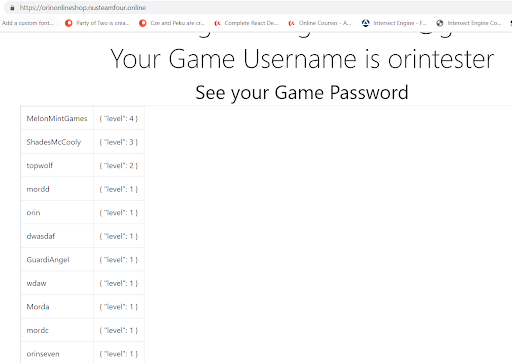Select the MelonMintGames table cell

pyautogui.click(x=57, y=118)
